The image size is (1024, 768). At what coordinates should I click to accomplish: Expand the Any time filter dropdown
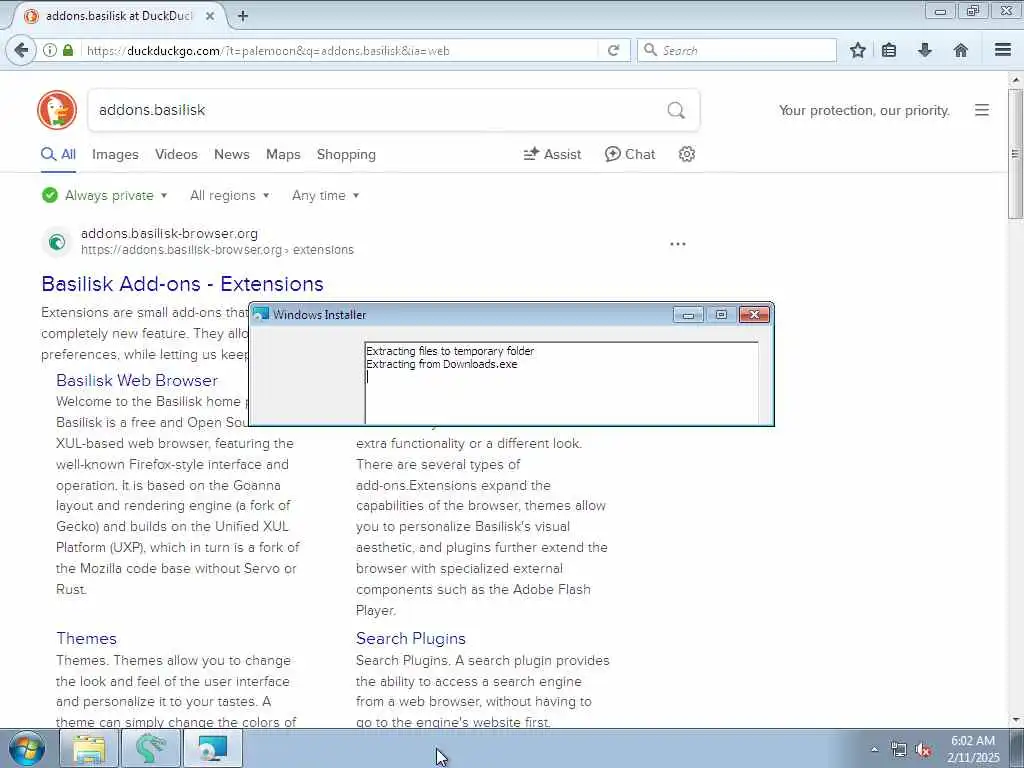pyautogui.click(x=326, y=195)
